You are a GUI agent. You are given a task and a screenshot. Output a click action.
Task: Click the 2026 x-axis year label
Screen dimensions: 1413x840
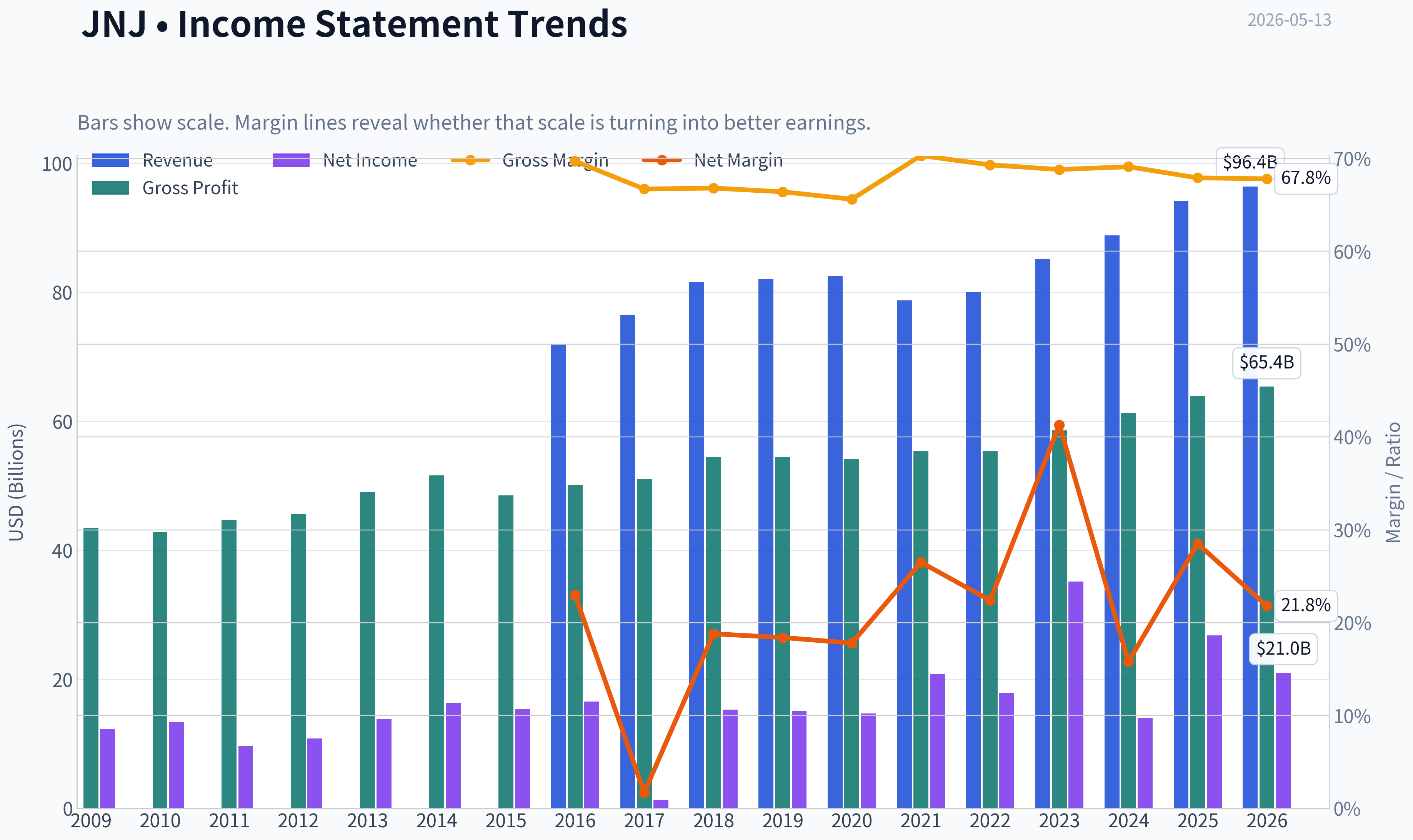[x=1266, y=821]
